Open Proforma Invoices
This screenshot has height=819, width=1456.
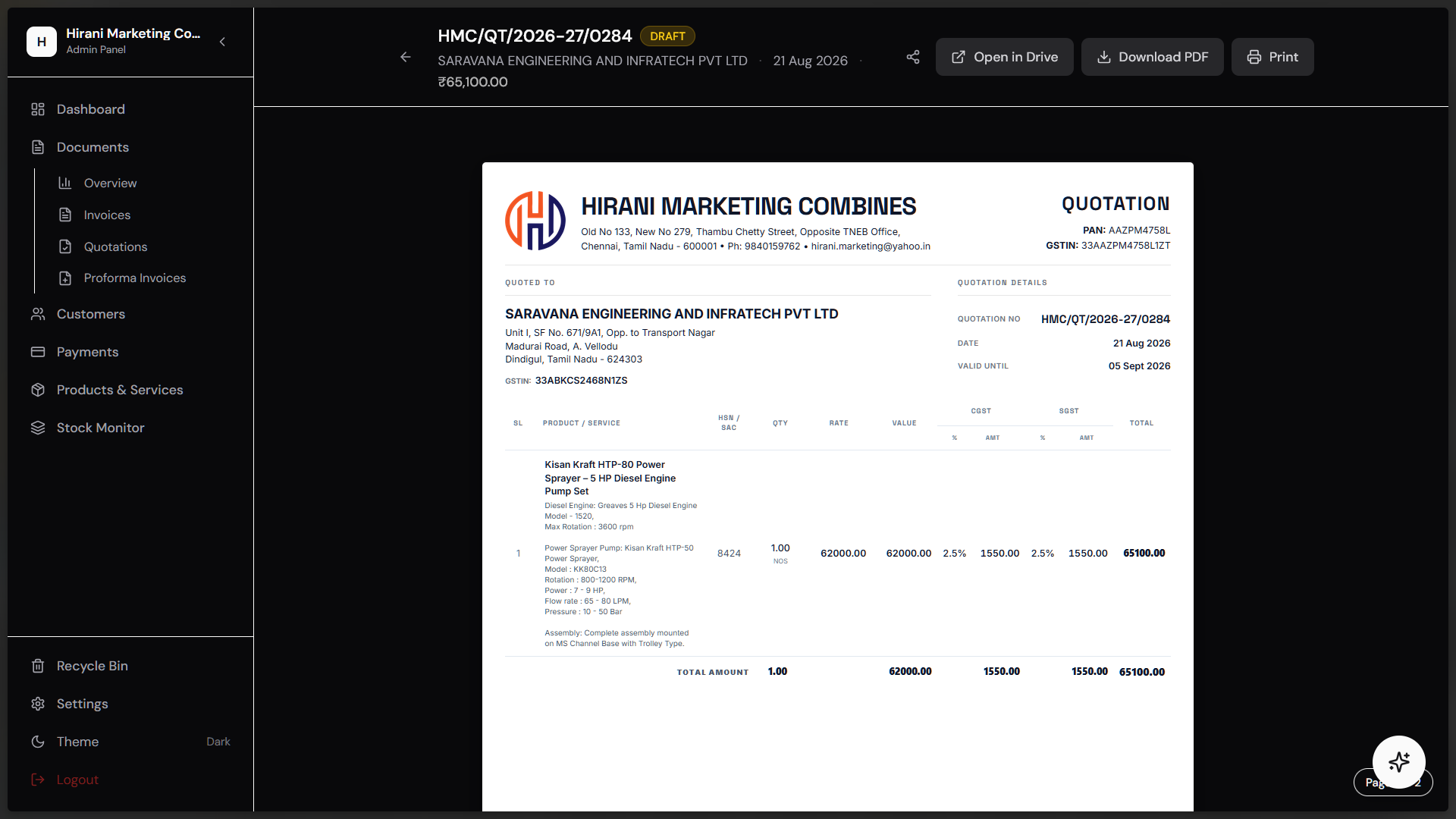144,278
